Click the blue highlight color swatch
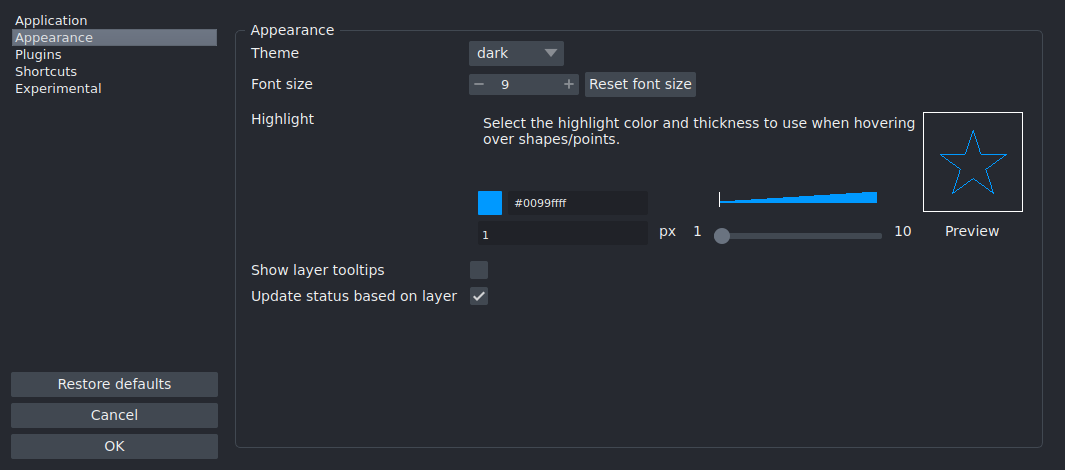This screenshot has height=470, width=1065. (x=490, y=203)
